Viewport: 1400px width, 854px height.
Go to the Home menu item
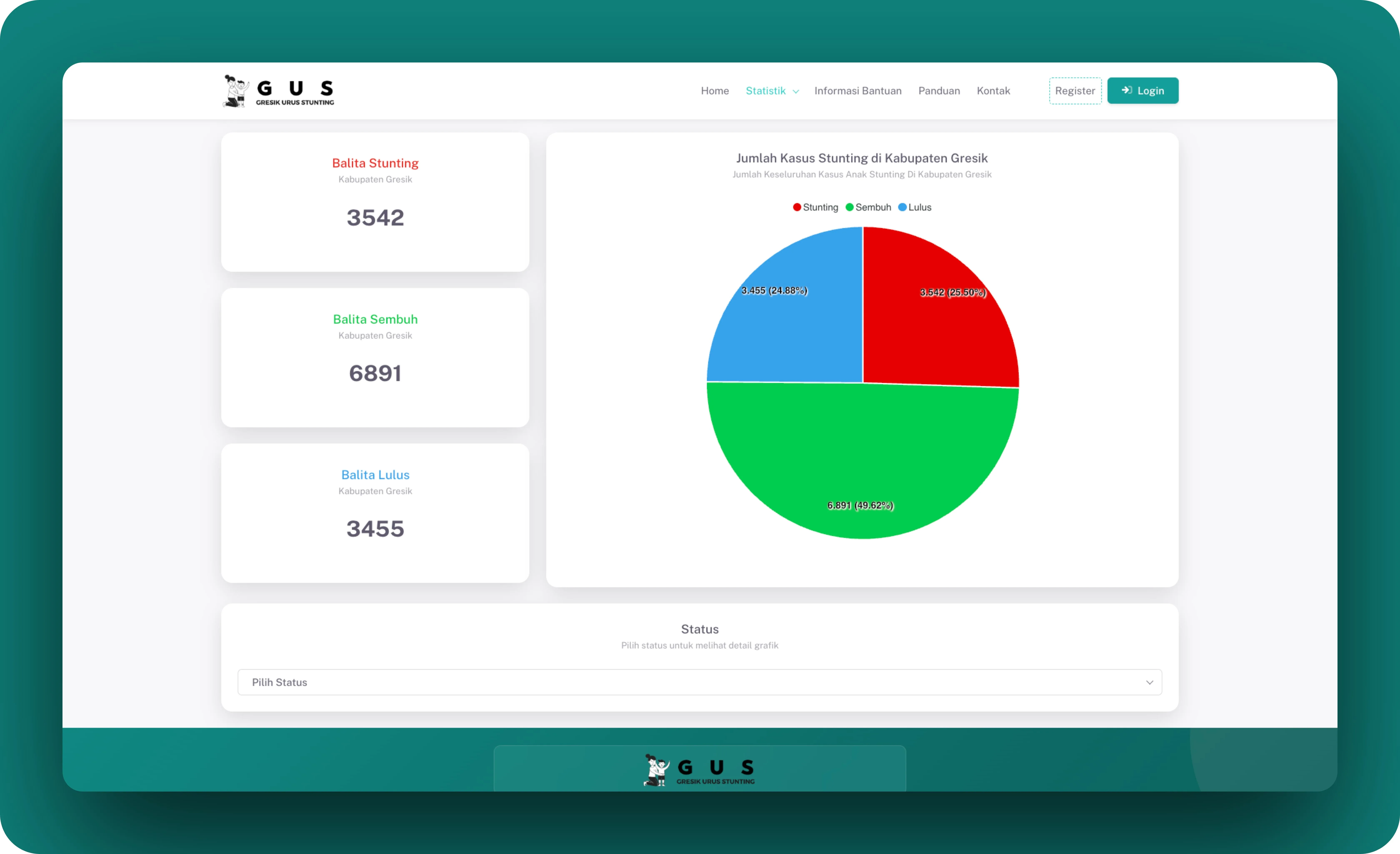[715, 91]
